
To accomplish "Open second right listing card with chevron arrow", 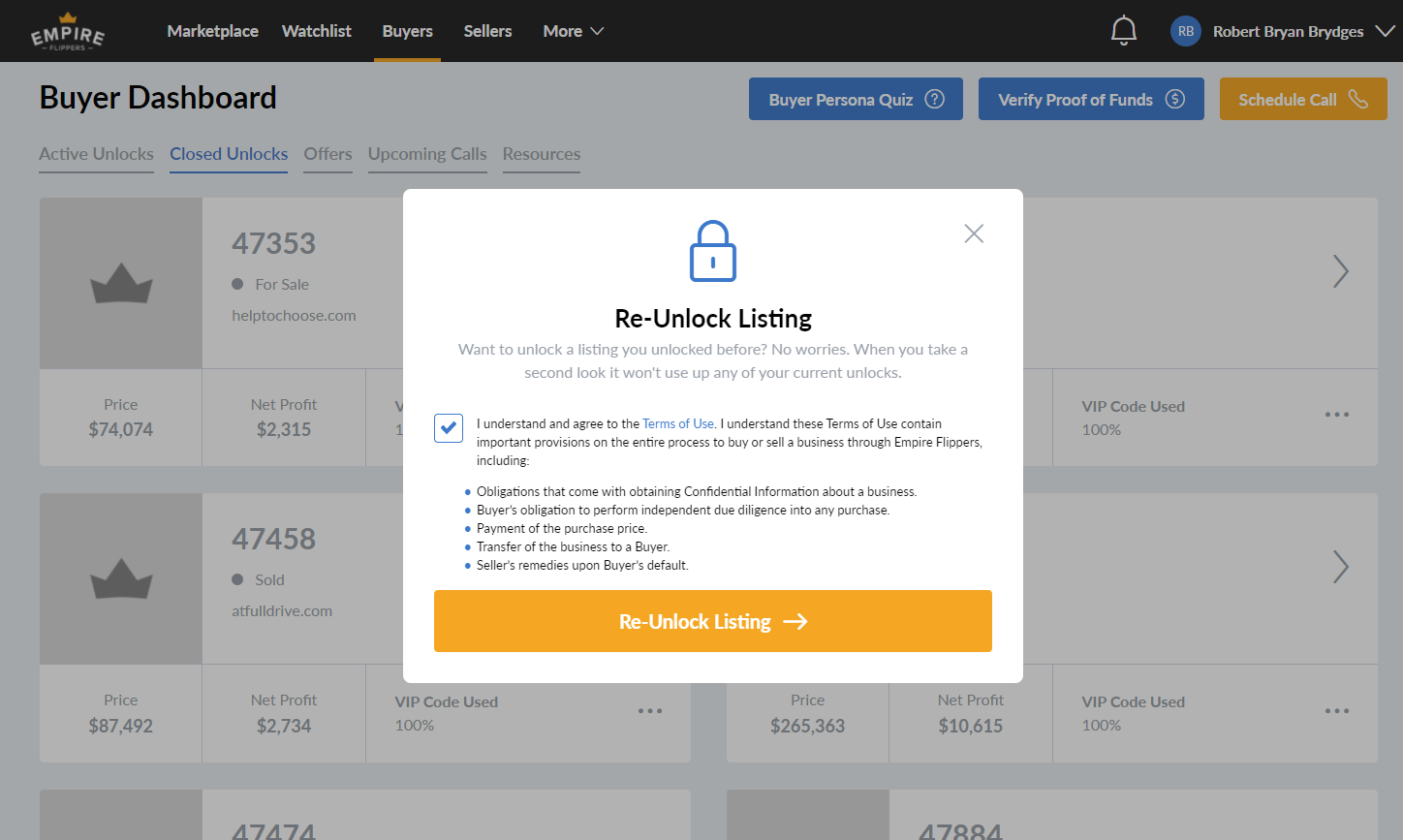I will tap(1340, 567).
